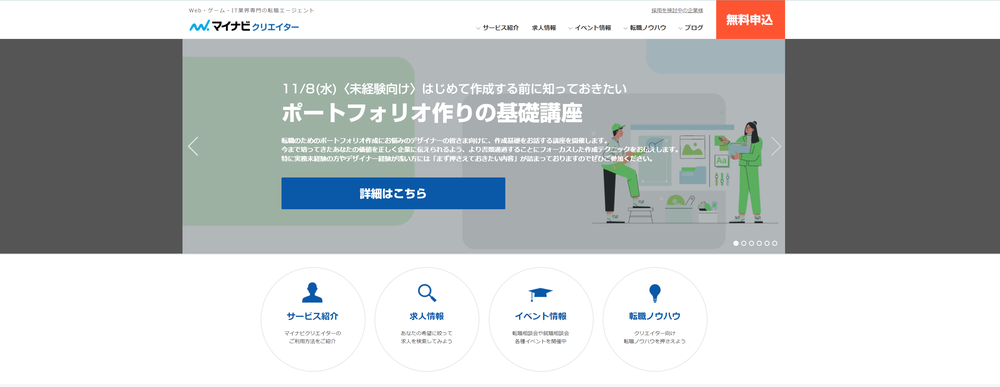This screenshot has height=387, width=1000.
Task: Expand the ブログ nav dropdown
Action: click(x=691, y=28)
